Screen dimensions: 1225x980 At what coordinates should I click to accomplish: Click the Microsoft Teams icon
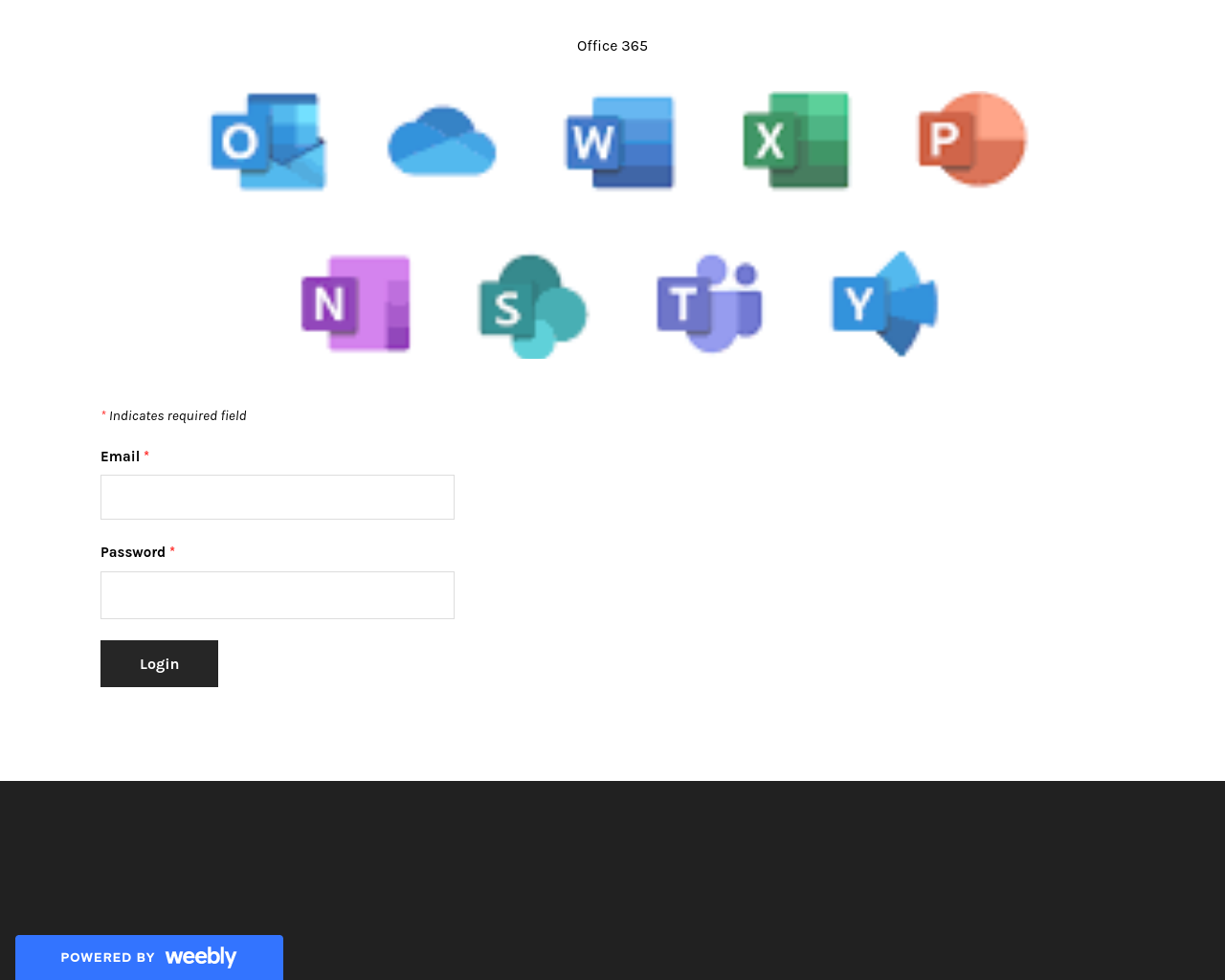[x=709, y=303]
